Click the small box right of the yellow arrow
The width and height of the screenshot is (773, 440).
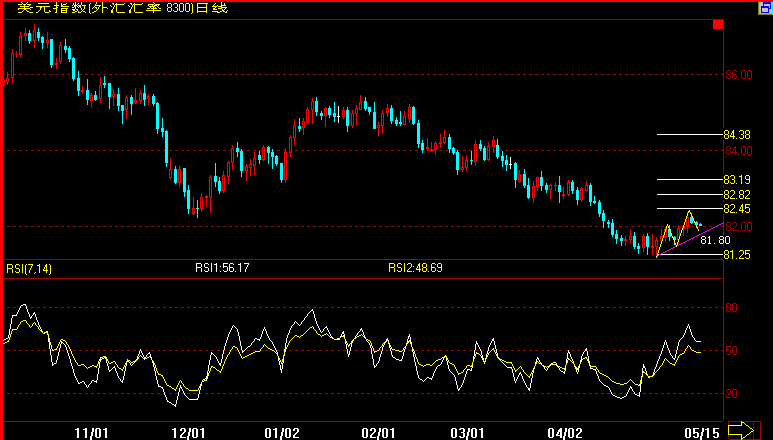coord(757,430)
